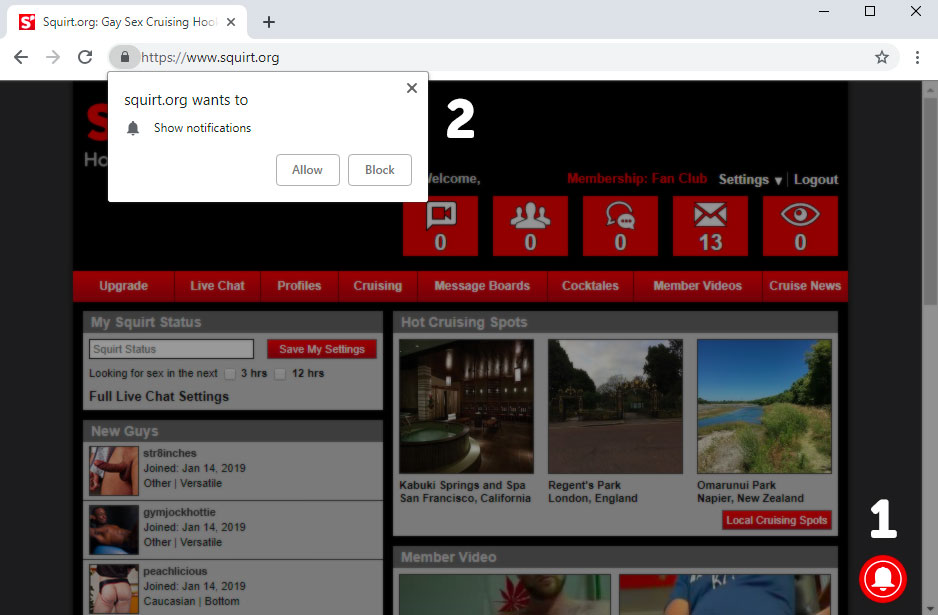View site info via the lock icon
Image resolution: width=938 pixels, height=615 pixels.
pos(124,57)
